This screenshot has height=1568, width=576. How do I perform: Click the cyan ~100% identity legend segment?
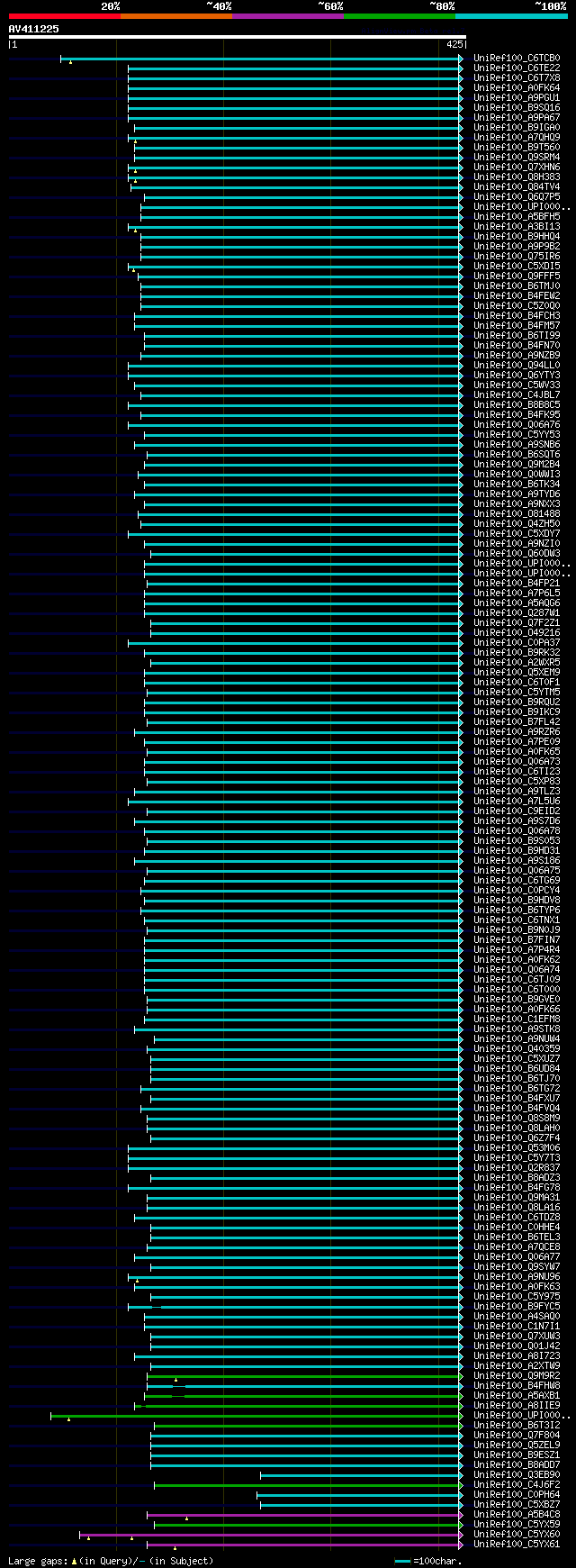(511, 16)
